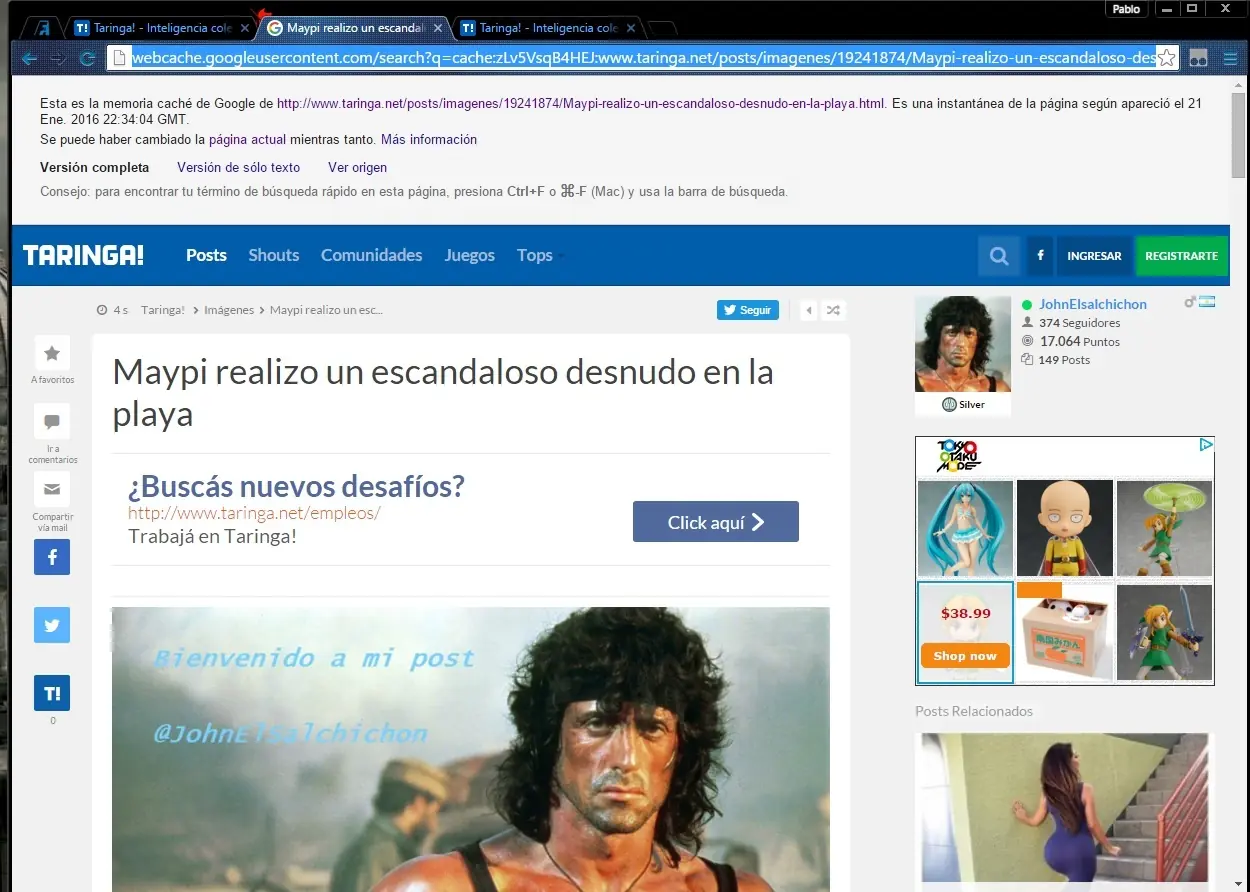Click the Argentina flag icon
Viewport: 1250px width, 892px height.
[x=1207, y=302]
